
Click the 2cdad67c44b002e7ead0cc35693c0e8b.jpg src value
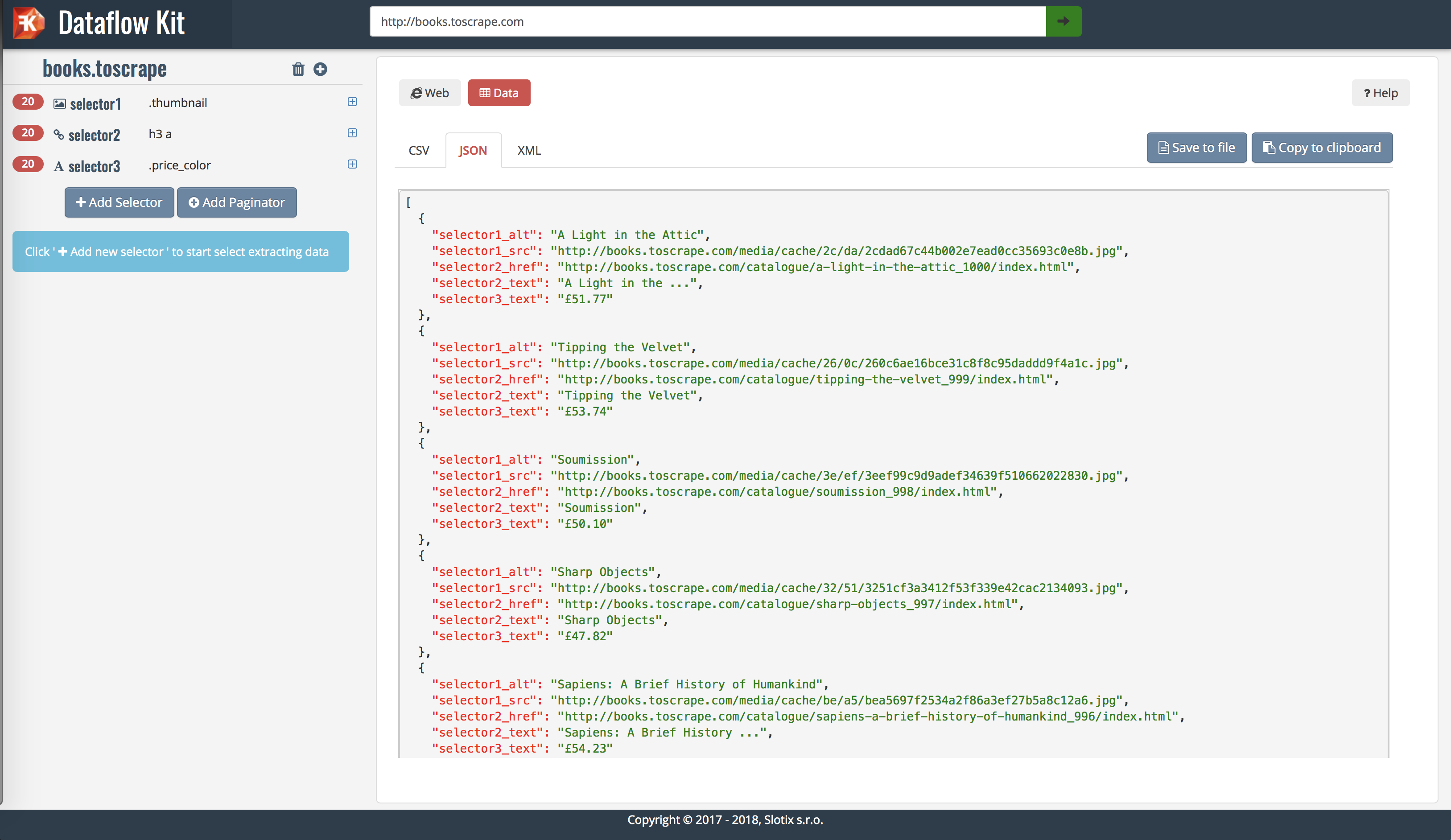click(837, 251)
